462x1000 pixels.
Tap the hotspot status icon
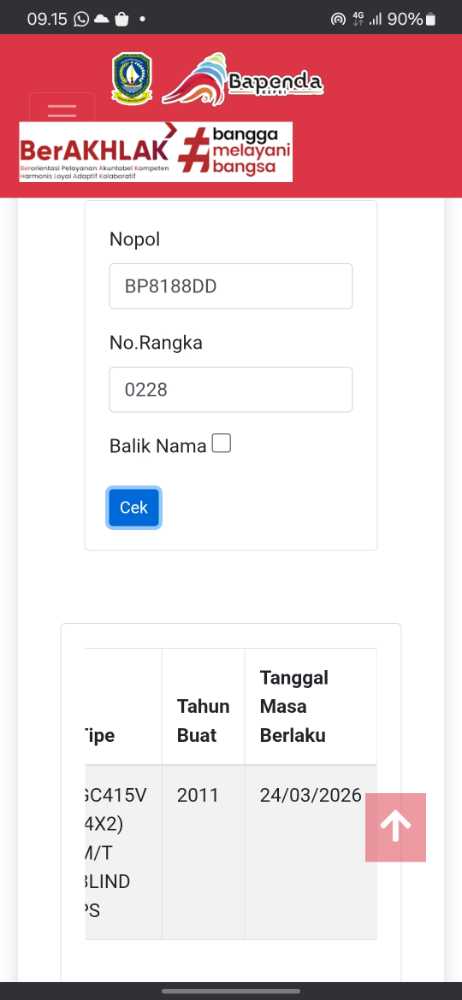point(338,19)
